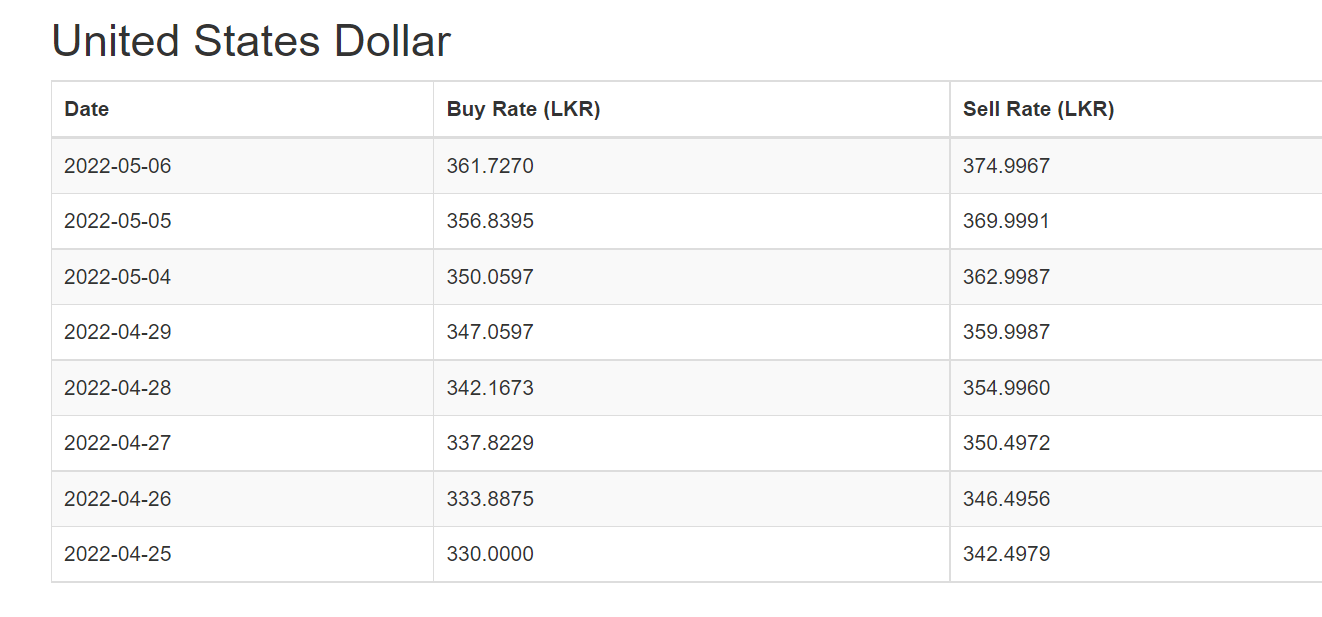
Task: Click the United States Dollar heading
Action: pyautogui.click(x=251, y=41)
